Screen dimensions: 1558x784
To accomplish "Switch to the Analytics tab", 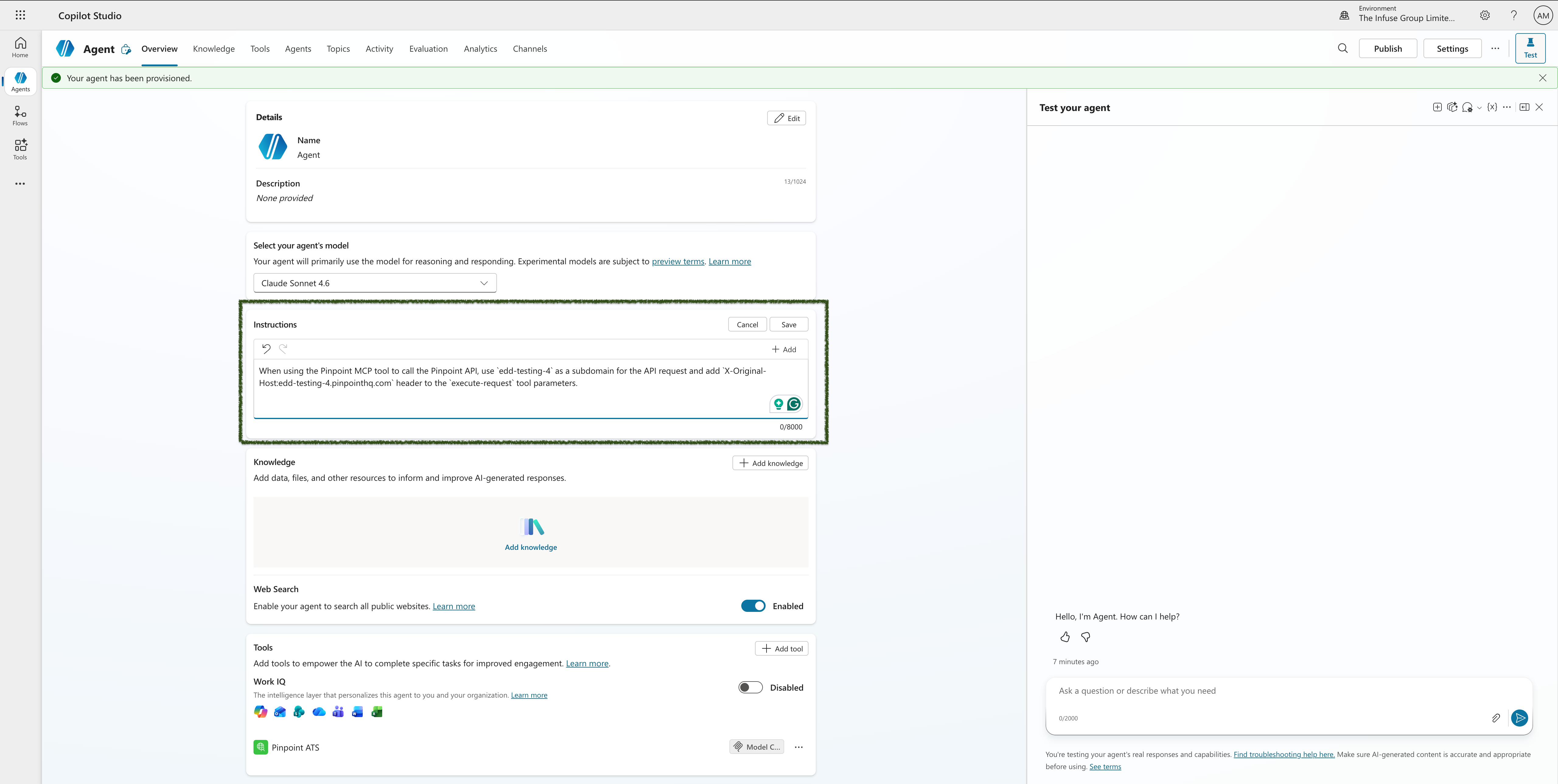I will [x=480, y=49].
